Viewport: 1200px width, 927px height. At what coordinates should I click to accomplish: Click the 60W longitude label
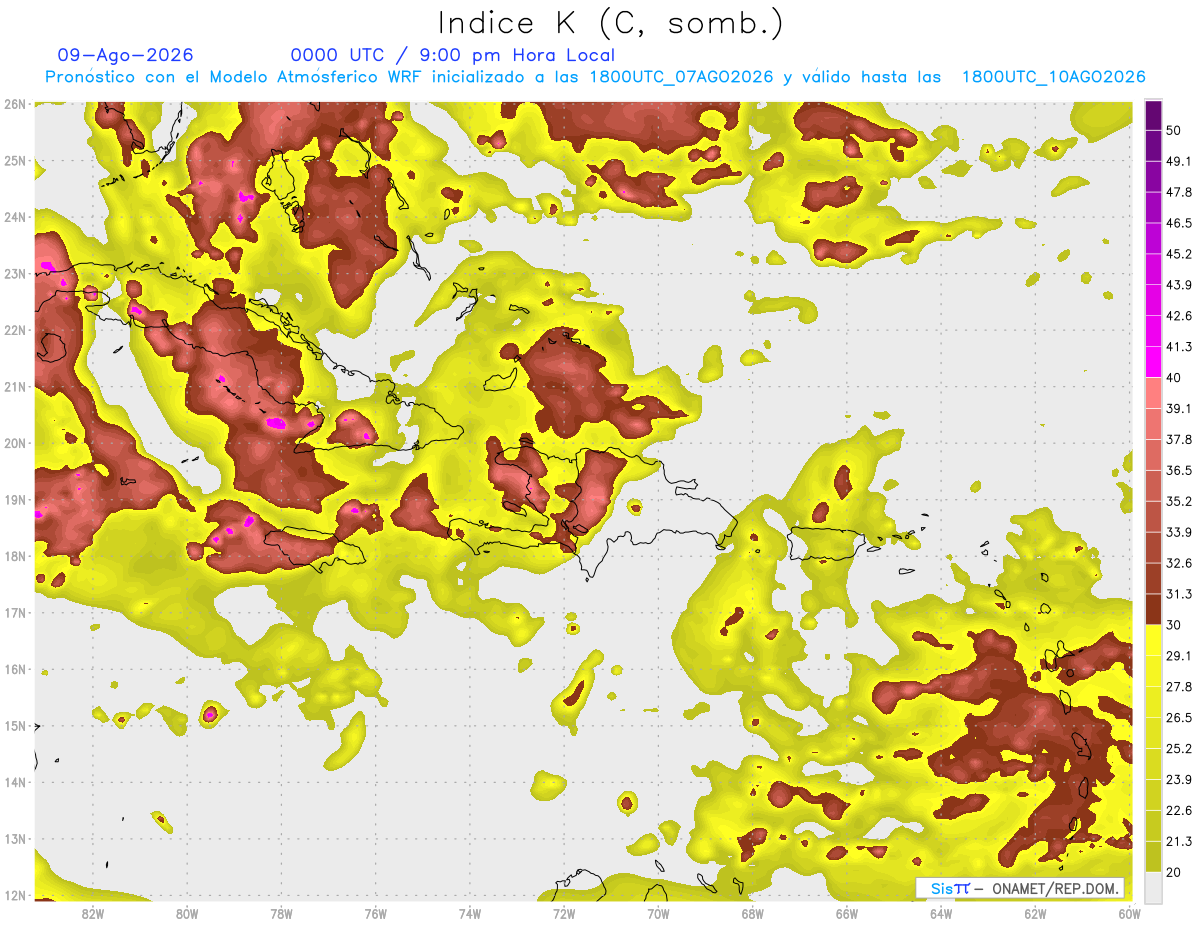coord(1129,914)
